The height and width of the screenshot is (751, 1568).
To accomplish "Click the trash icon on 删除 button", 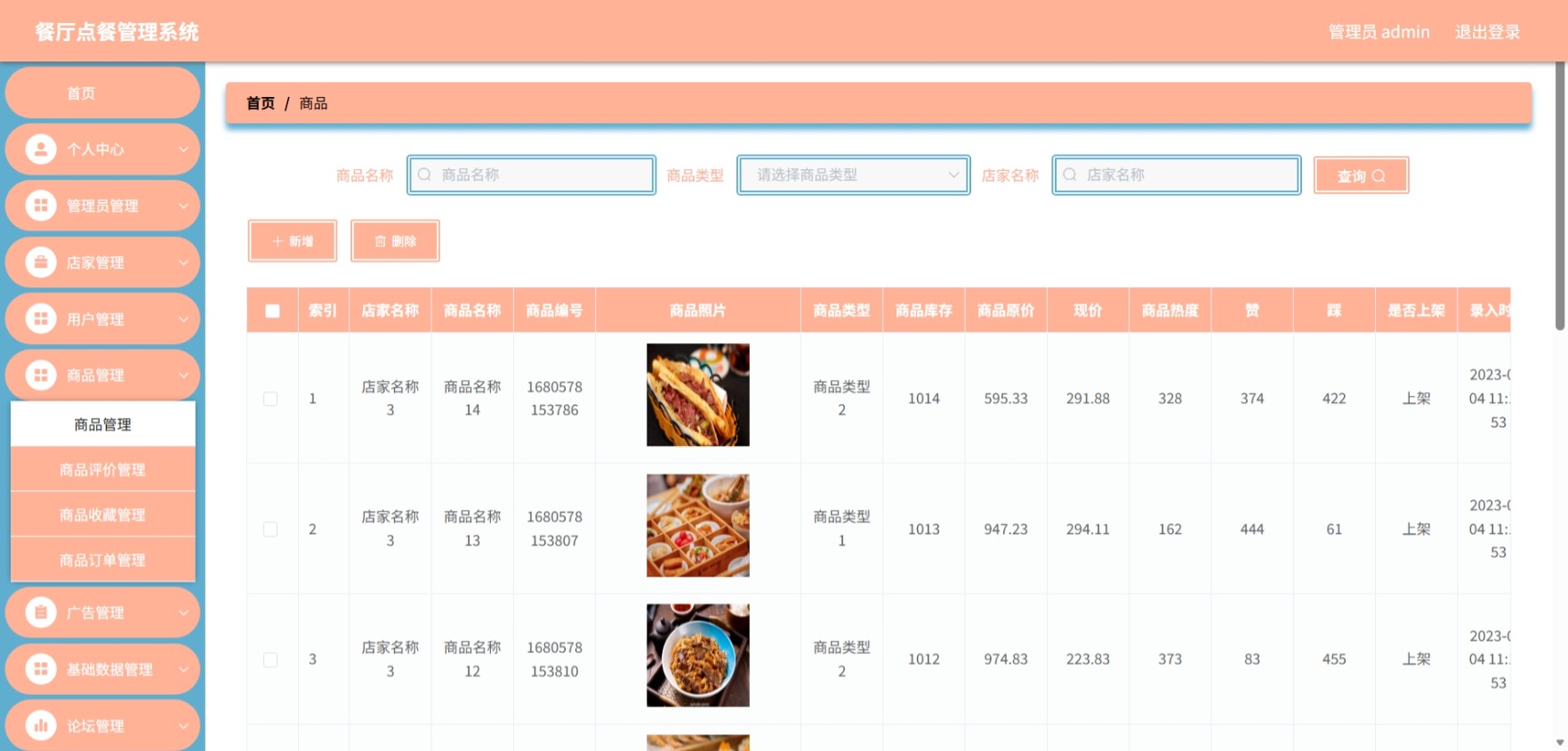I will pos(380,241).
